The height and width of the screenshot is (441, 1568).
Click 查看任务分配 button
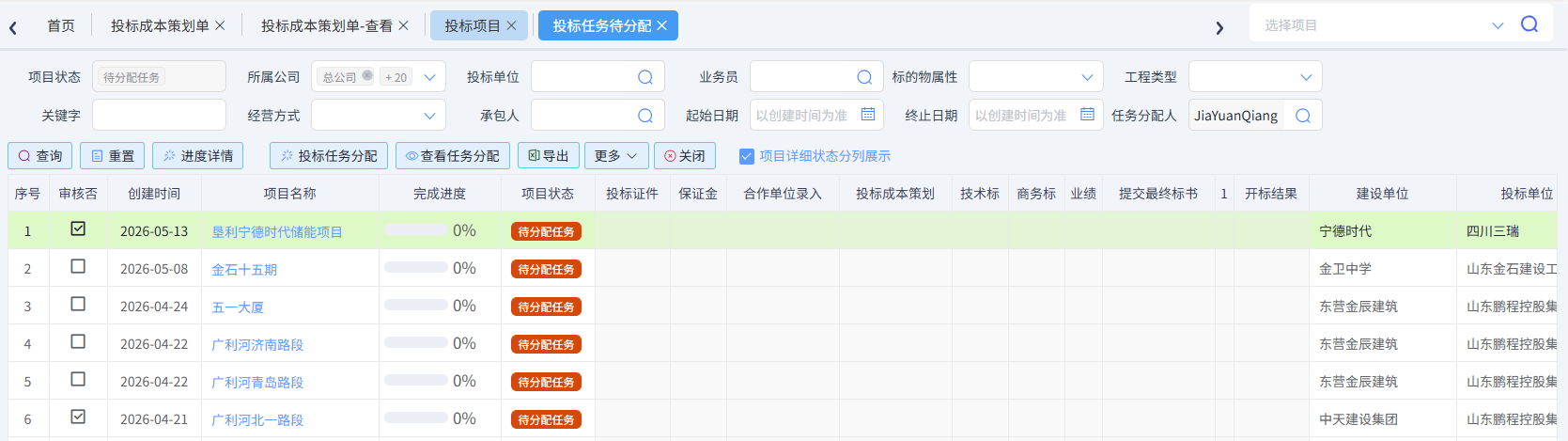point(453,155)
